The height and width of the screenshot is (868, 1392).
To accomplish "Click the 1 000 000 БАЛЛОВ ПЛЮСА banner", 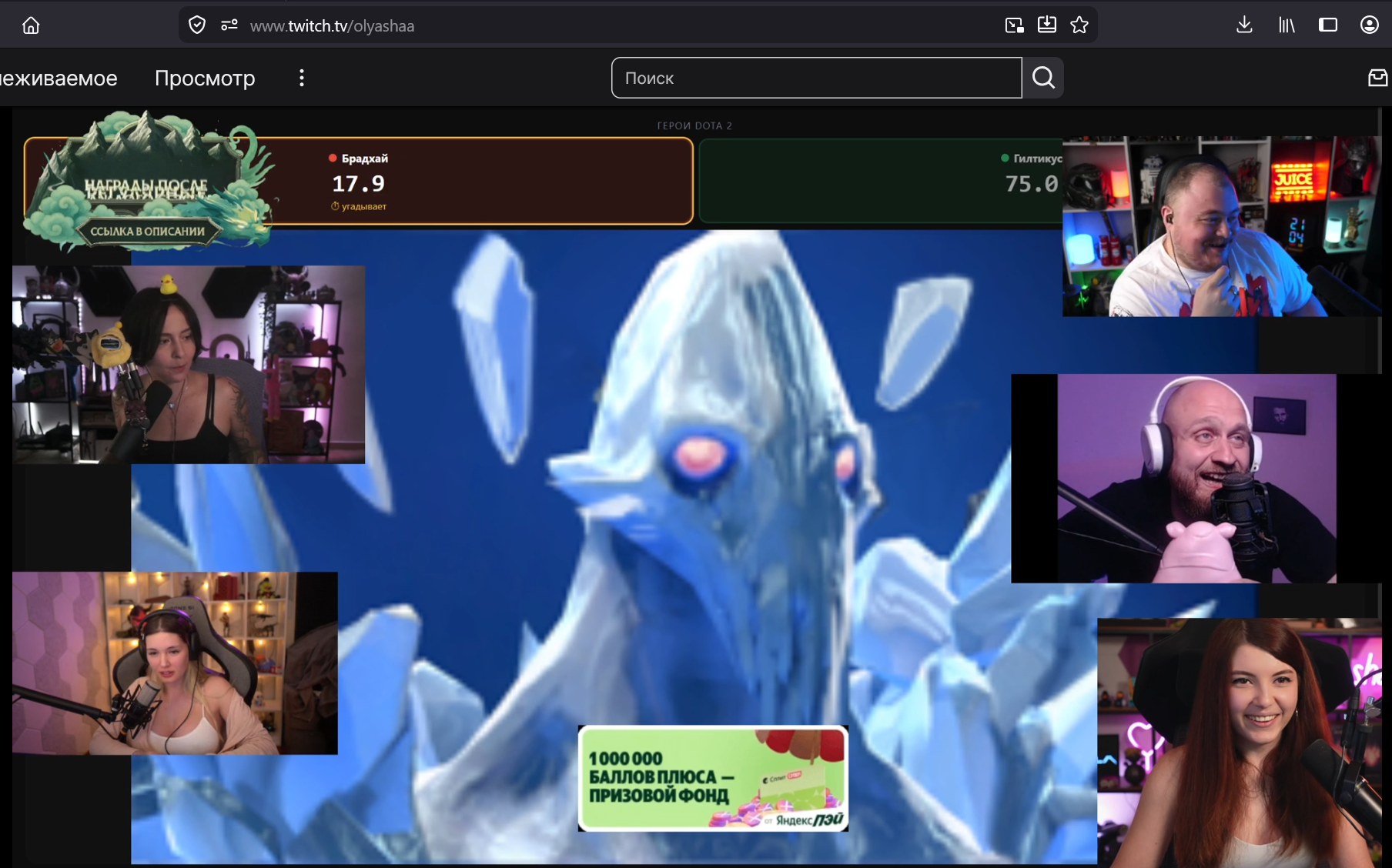I will tap(713, 778).
